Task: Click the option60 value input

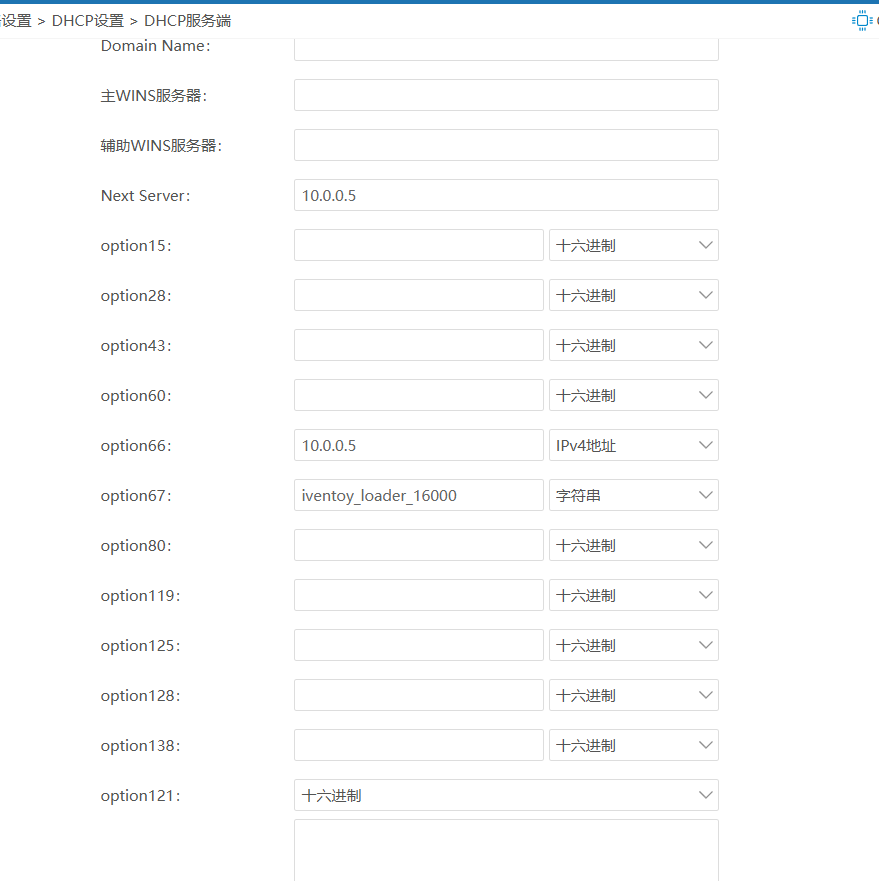Action: coord(418,395)
